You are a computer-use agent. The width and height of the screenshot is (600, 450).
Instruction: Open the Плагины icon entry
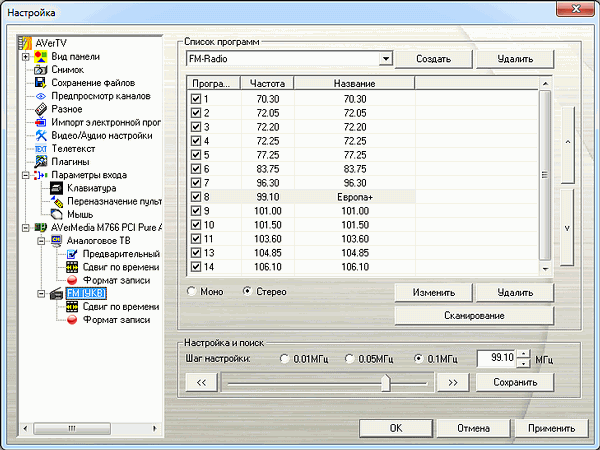click(42, 162)
